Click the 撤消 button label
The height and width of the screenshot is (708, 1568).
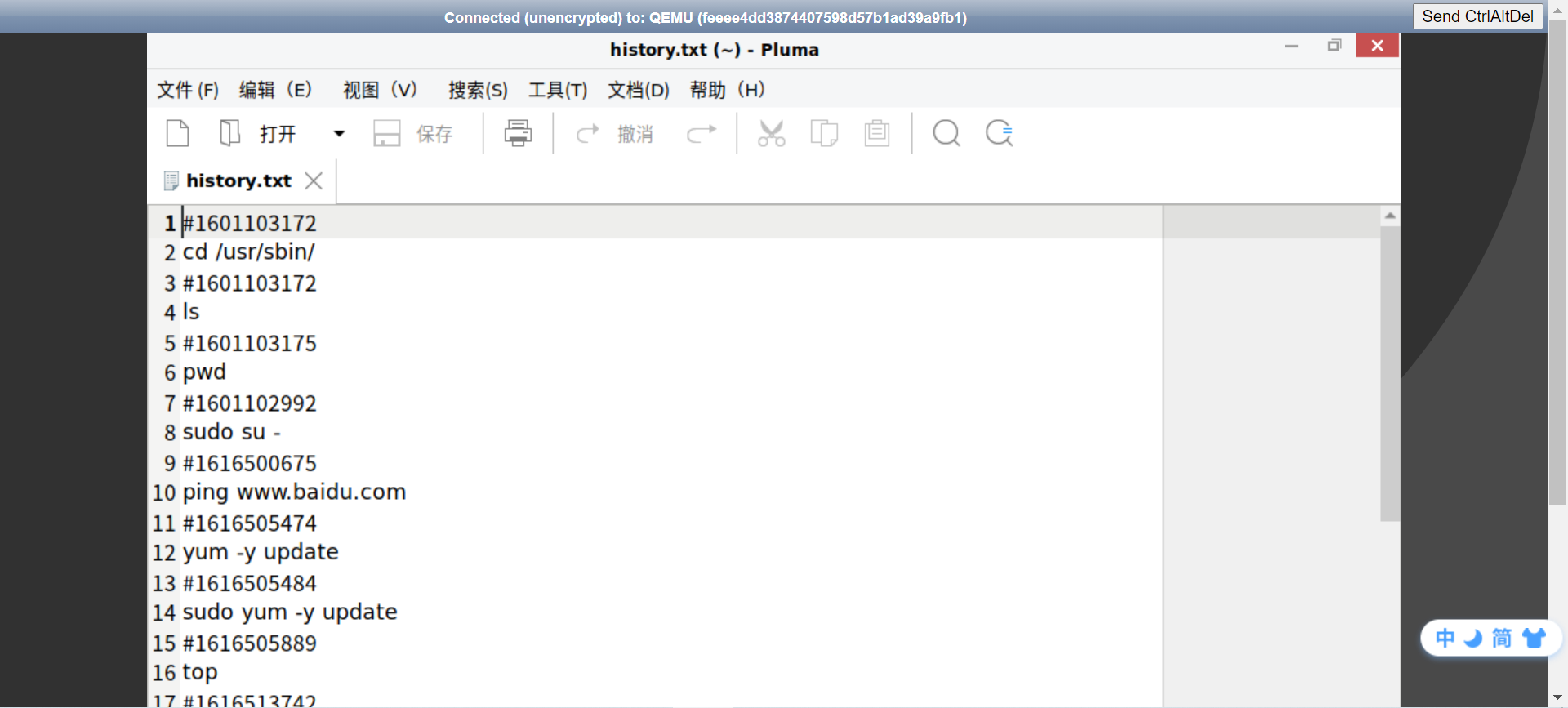pos(635,134)
